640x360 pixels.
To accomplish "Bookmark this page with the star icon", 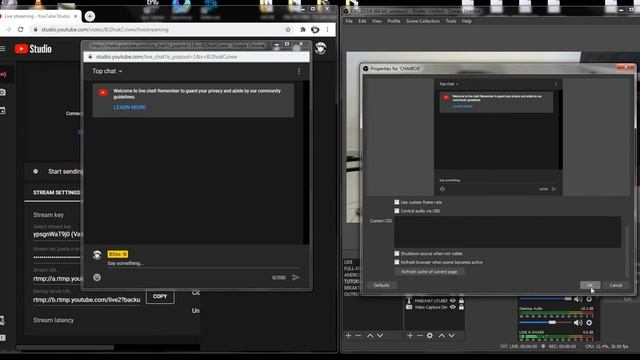I will [x=288, y=29].
